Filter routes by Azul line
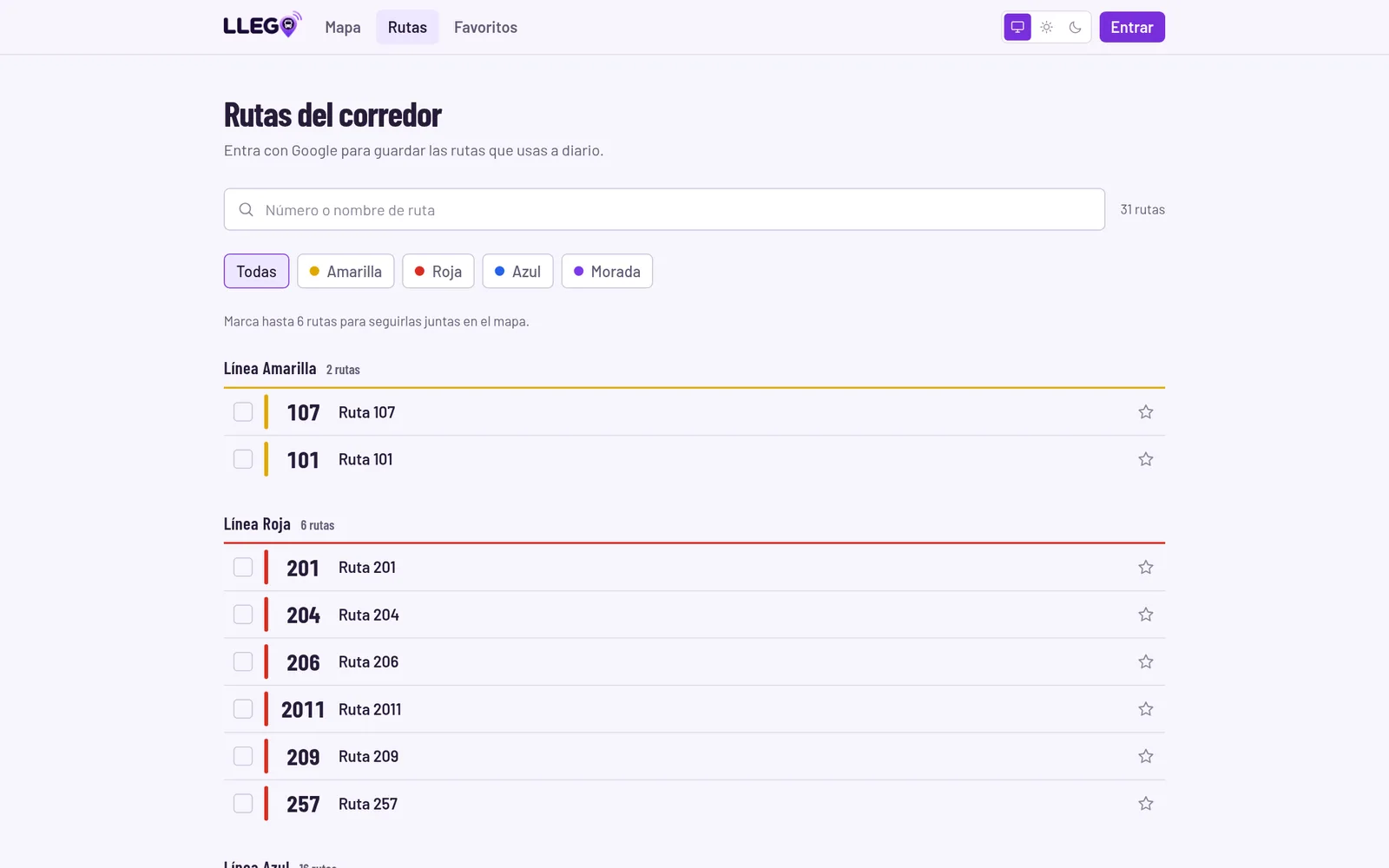This screenshot has height=868, width=1389. click(x=517, y=272)
